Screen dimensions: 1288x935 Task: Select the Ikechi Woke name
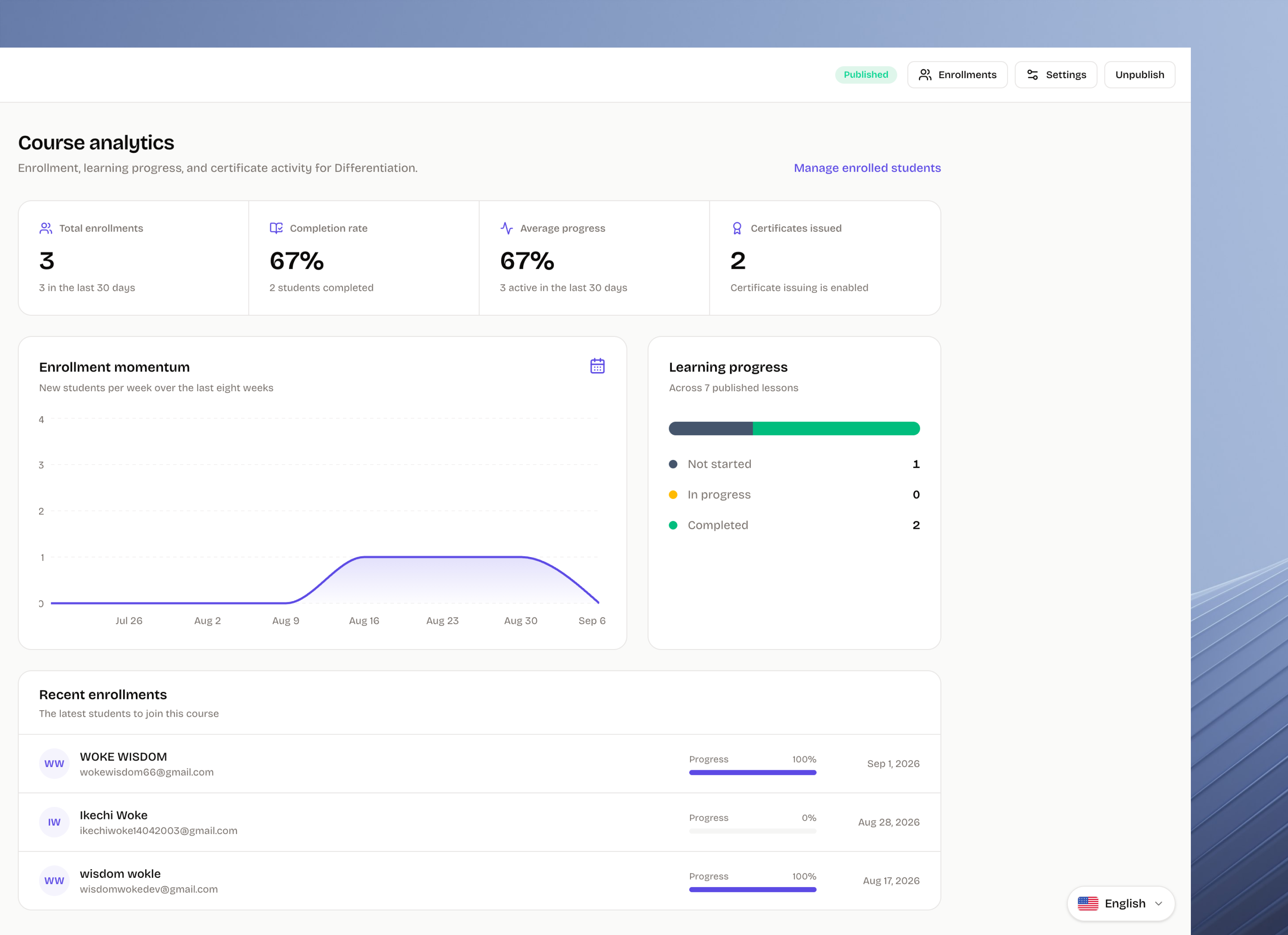113,815
